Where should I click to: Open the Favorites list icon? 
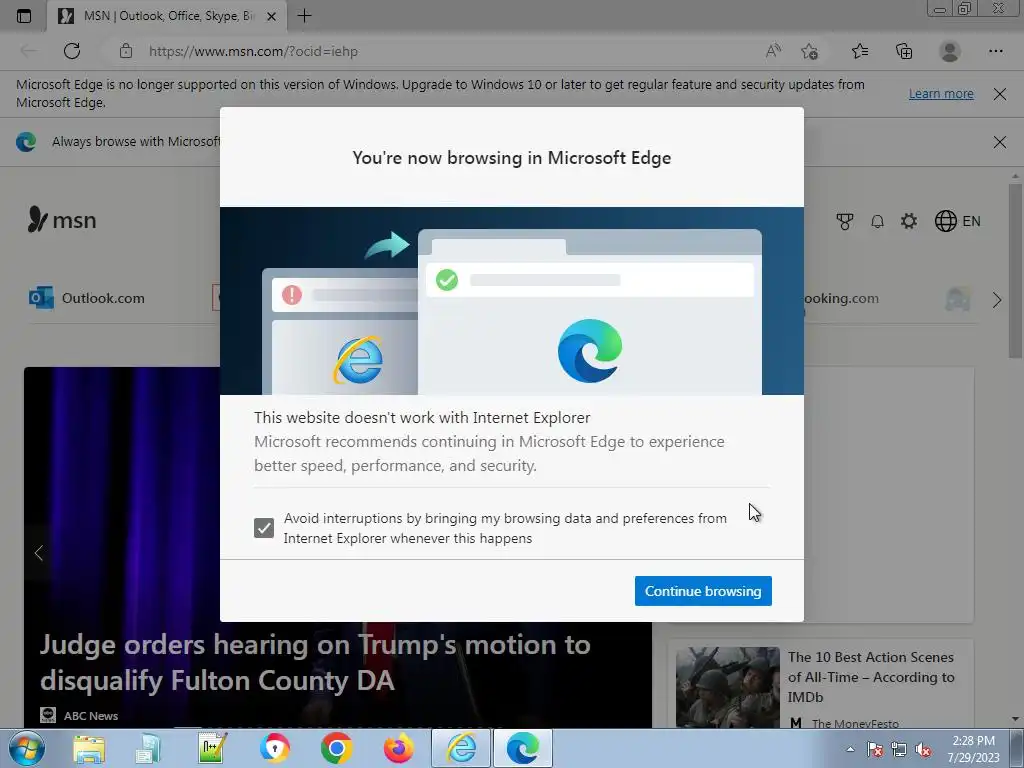click(860, 51)
